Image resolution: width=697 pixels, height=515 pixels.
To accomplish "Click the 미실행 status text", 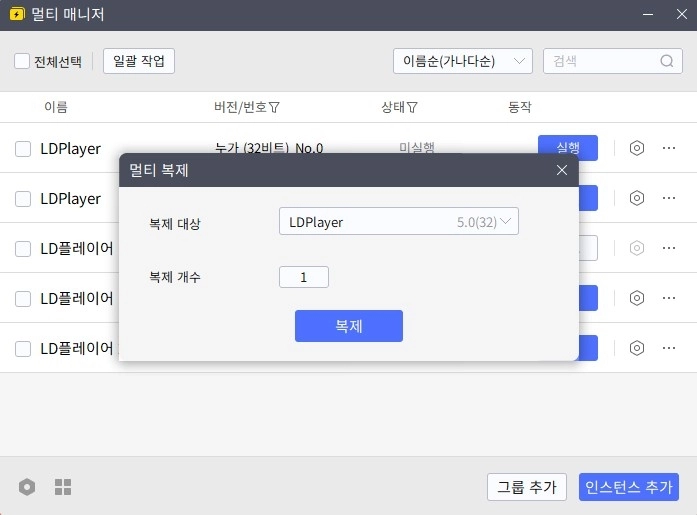I will point(417,147).
